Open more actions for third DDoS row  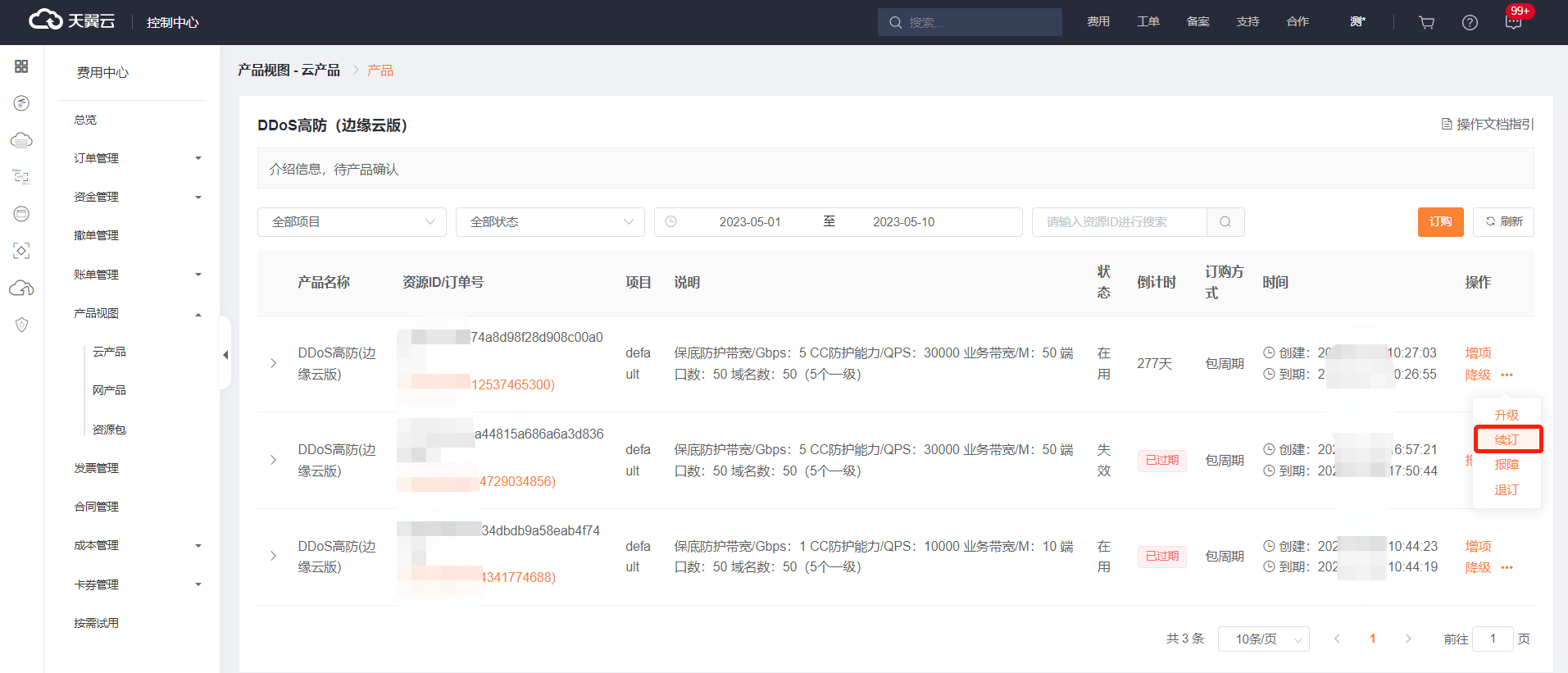coord(1507,567)
